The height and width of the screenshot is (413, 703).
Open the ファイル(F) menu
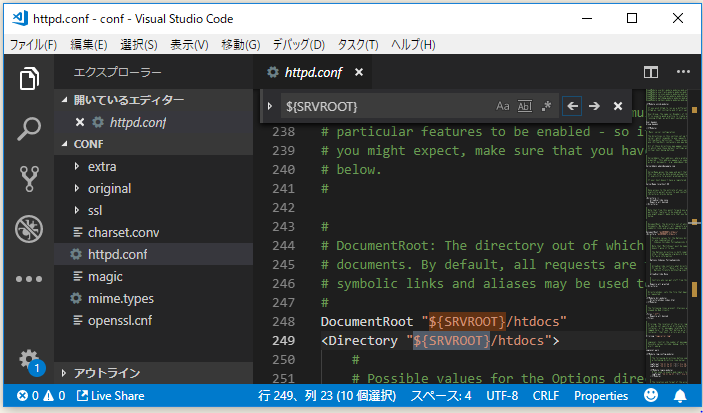[34, 44]
